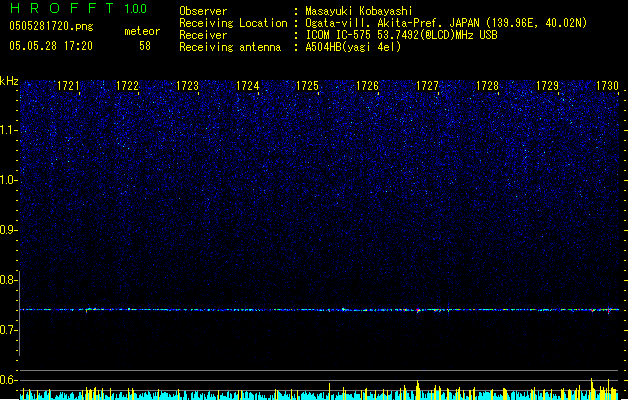Click the 1721 time marker
Screen dimensions: 629x400
click(68, 86)
